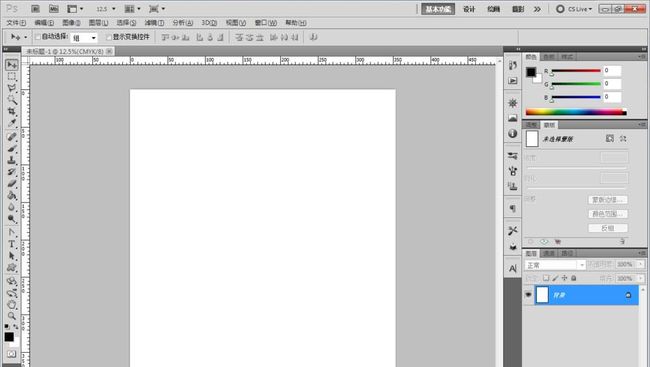Select the Rectangular Marquee tool
Image resolution: width=650 pixels, height=367 pixels.
click(12, 77)
